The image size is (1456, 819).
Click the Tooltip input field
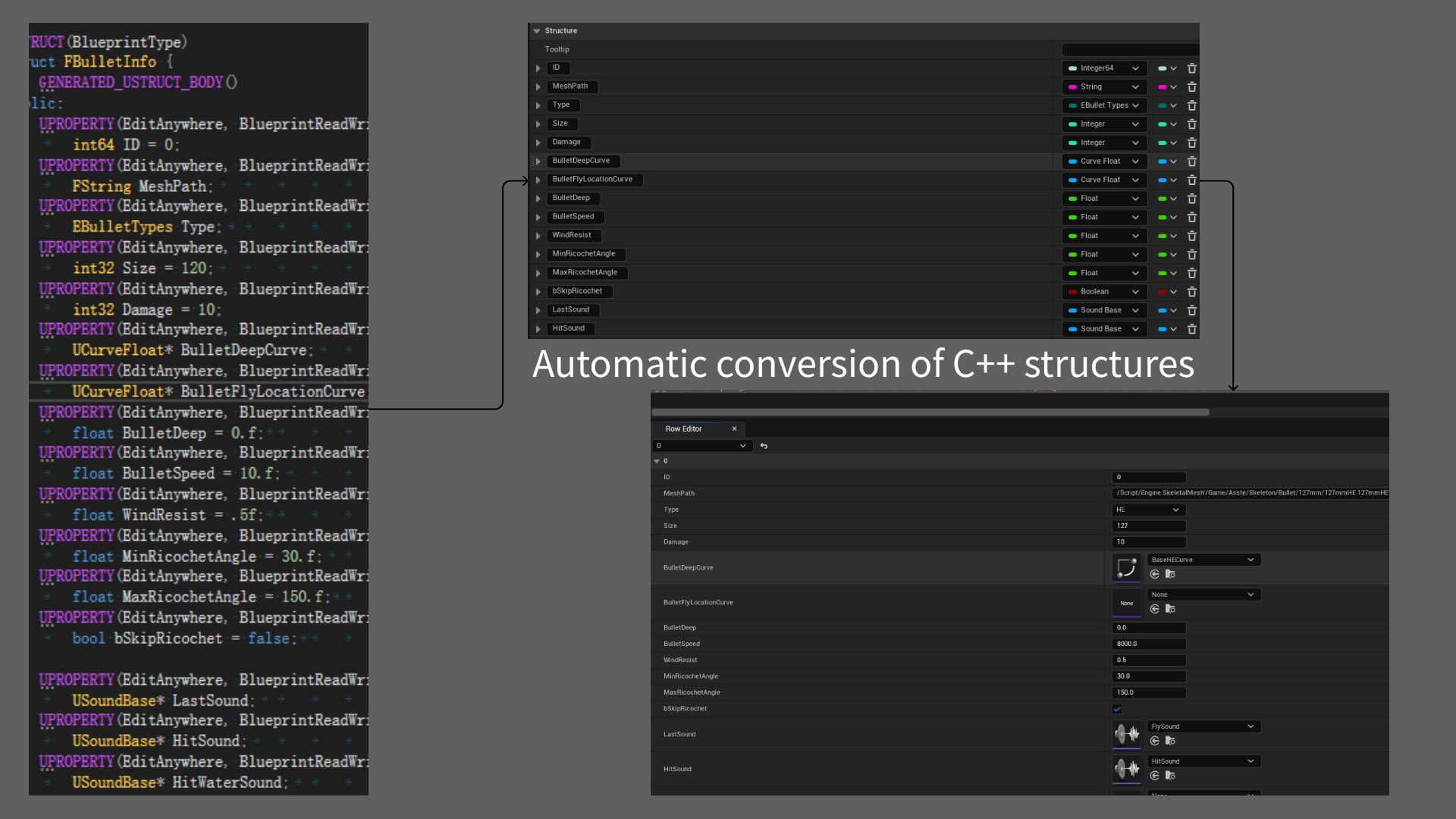1130,49
